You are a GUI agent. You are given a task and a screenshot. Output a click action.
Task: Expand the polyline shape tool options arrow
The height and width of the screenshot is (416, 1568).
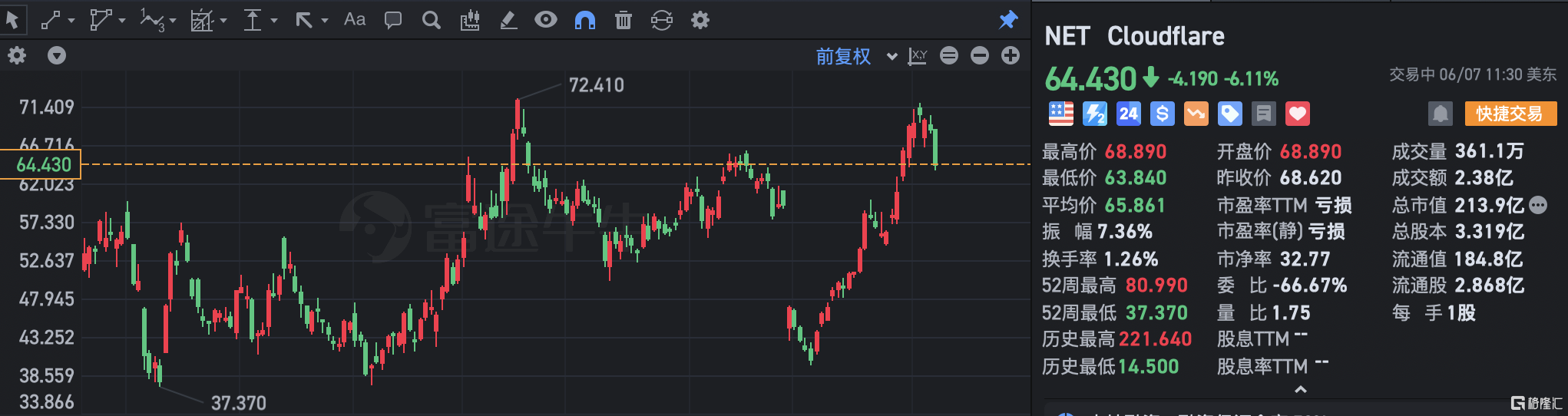(x=122, y=21)
